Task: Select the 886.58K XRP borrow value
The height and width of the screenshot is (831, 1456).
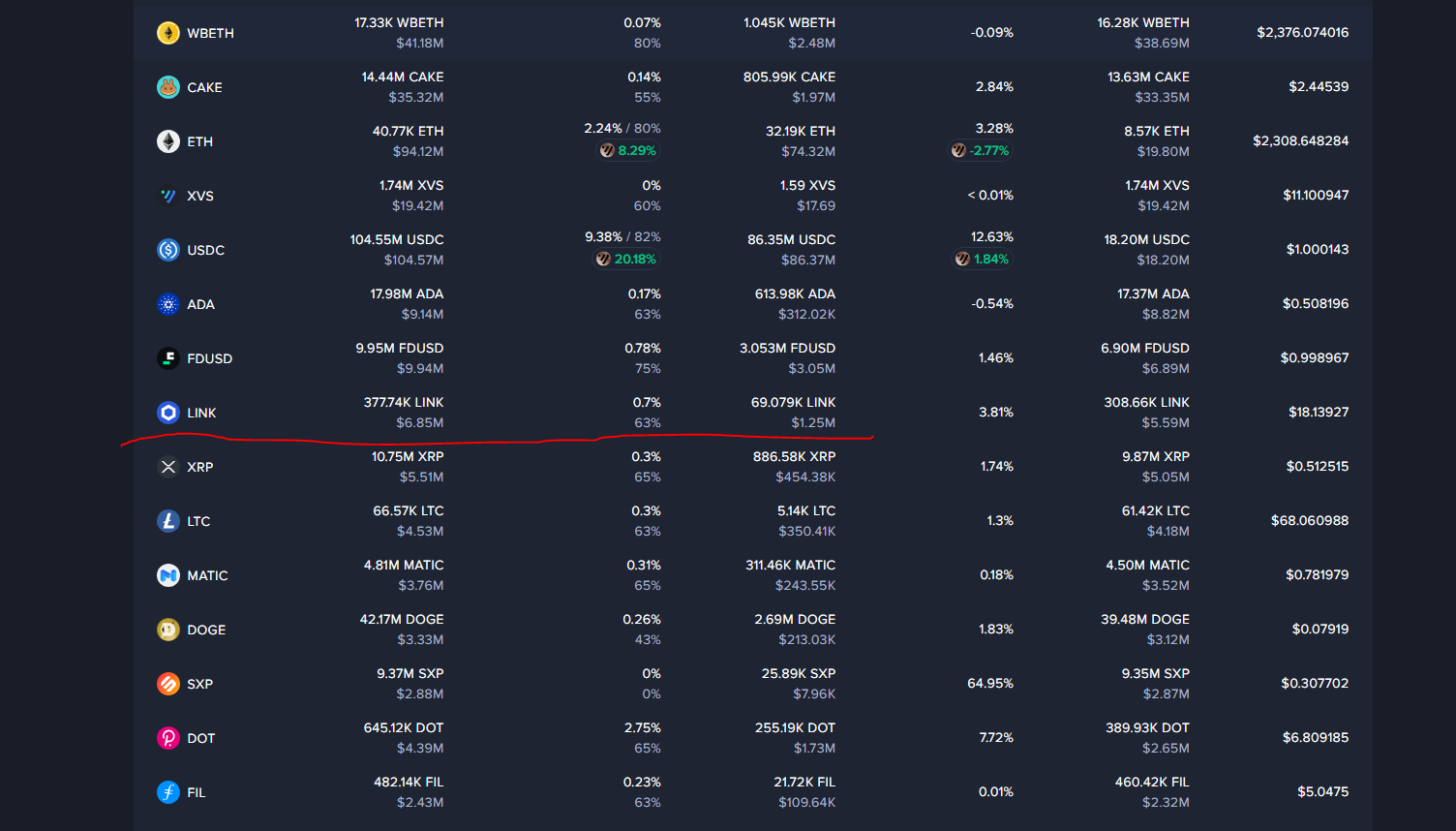Action: point(794,456)
